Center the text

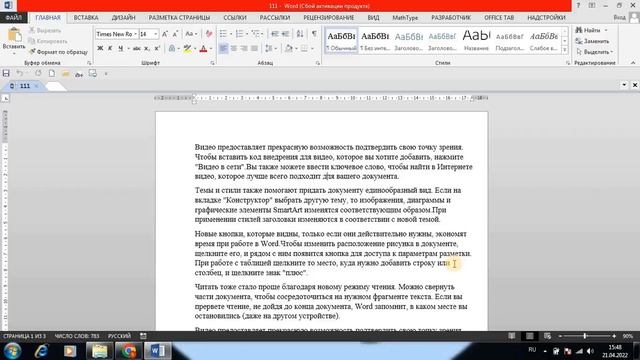pyautogui.click(x=234, y=49)
